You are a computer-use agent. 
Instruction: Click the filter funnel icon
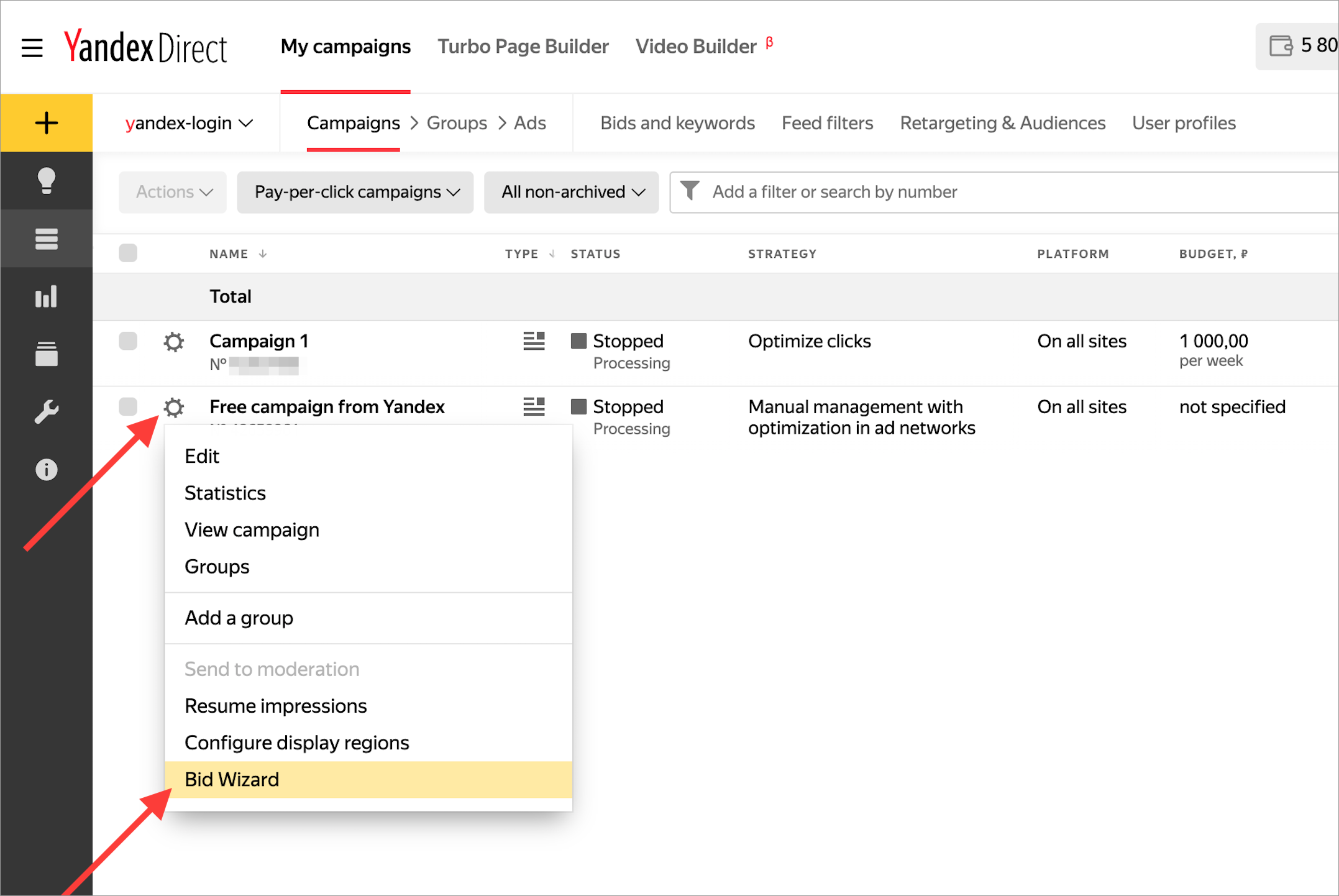point(690,191)
